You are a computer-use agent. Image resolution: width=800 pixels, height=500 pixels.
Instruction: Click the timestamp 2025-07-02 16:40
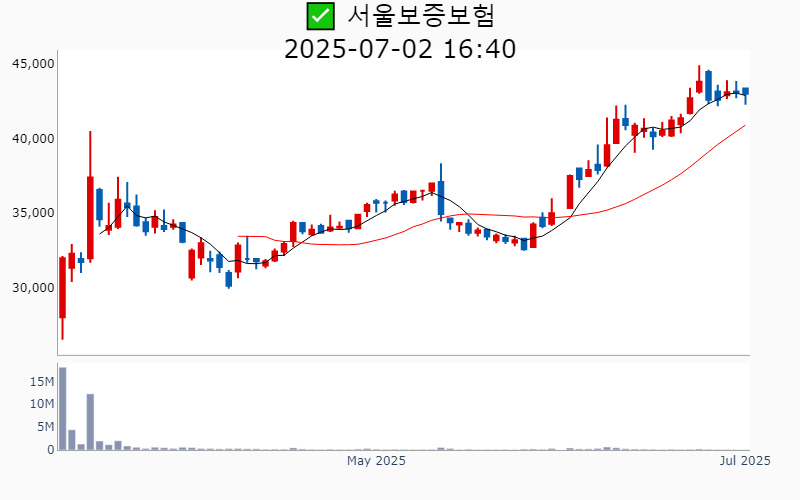(x=400, y=49)
